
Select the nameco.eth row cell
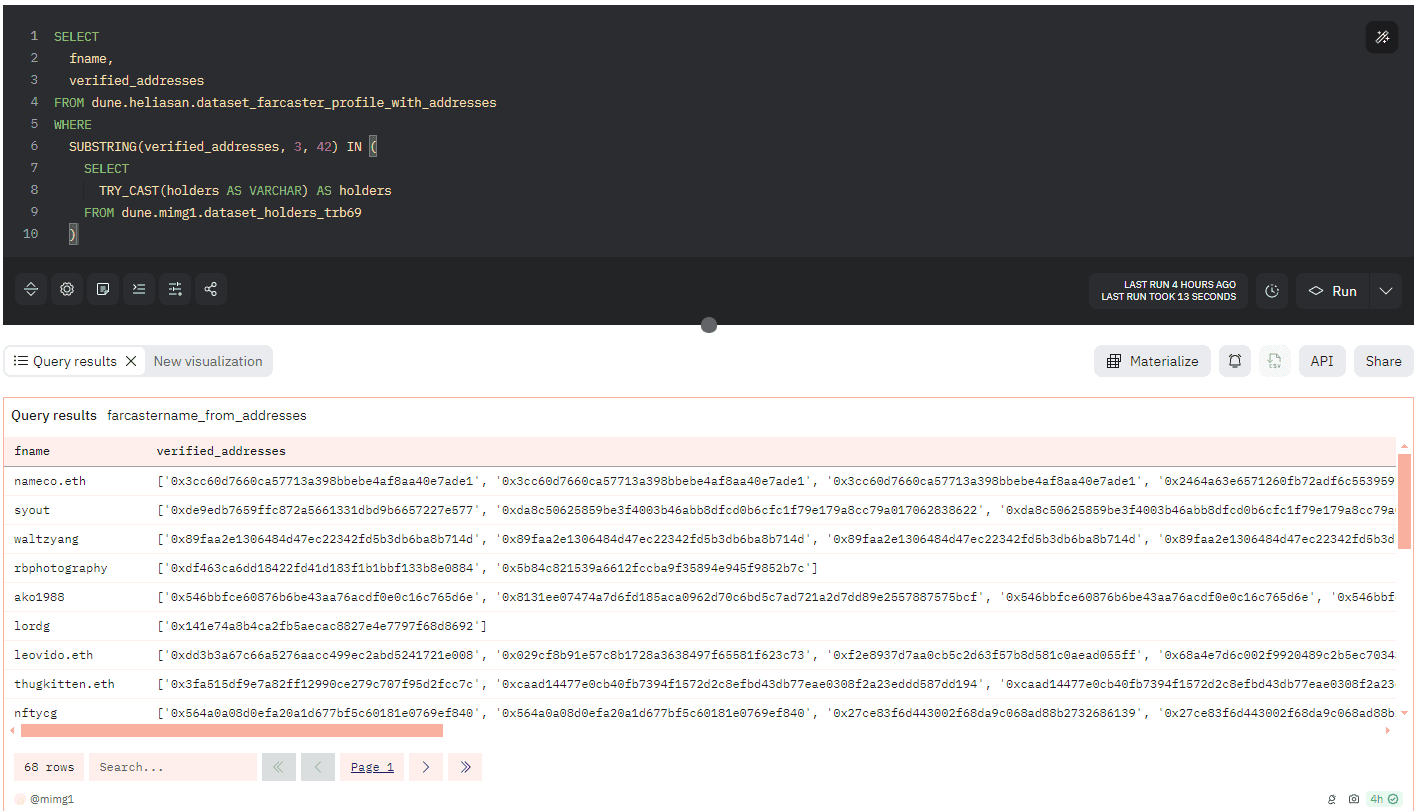coord(50,481)
